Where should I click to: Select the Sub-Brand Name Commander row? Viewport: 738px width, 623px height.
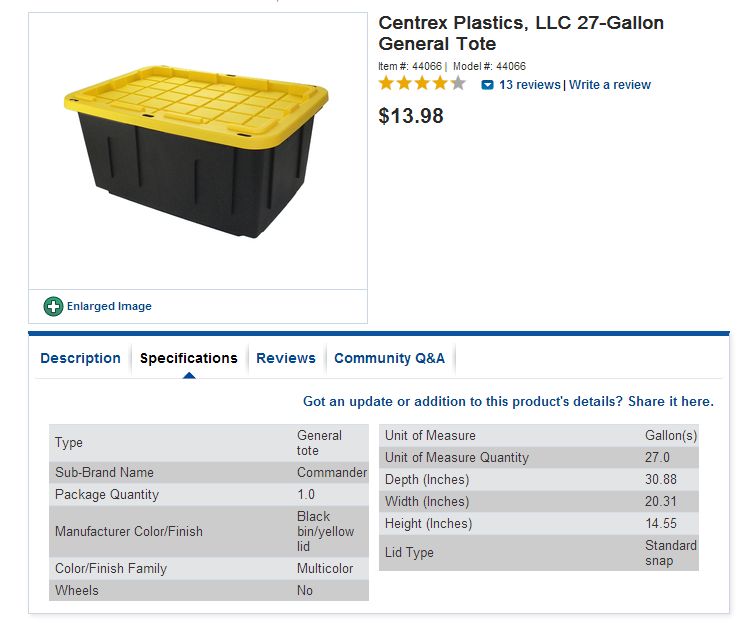209,472
